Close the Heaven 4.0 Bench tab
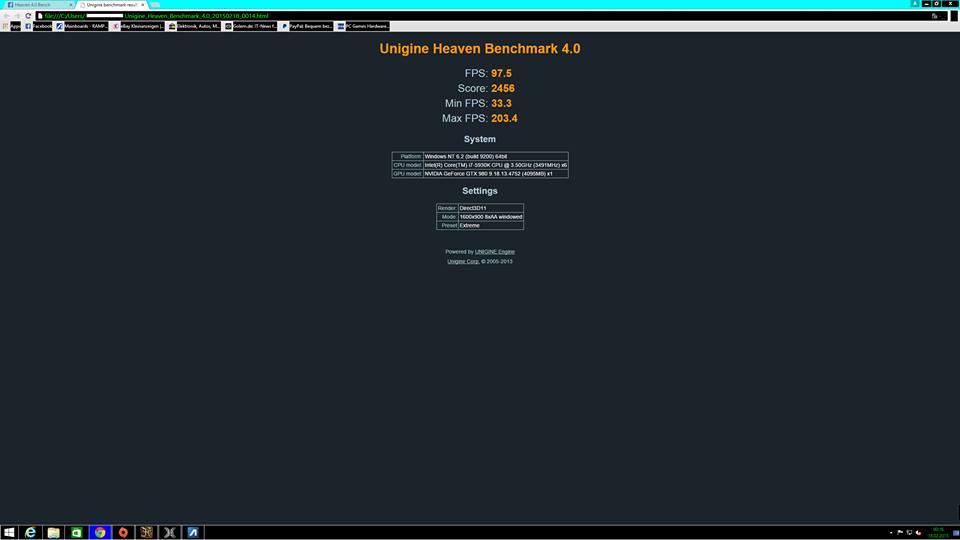This screenshot has width=960, height=540. coord(71,5)
